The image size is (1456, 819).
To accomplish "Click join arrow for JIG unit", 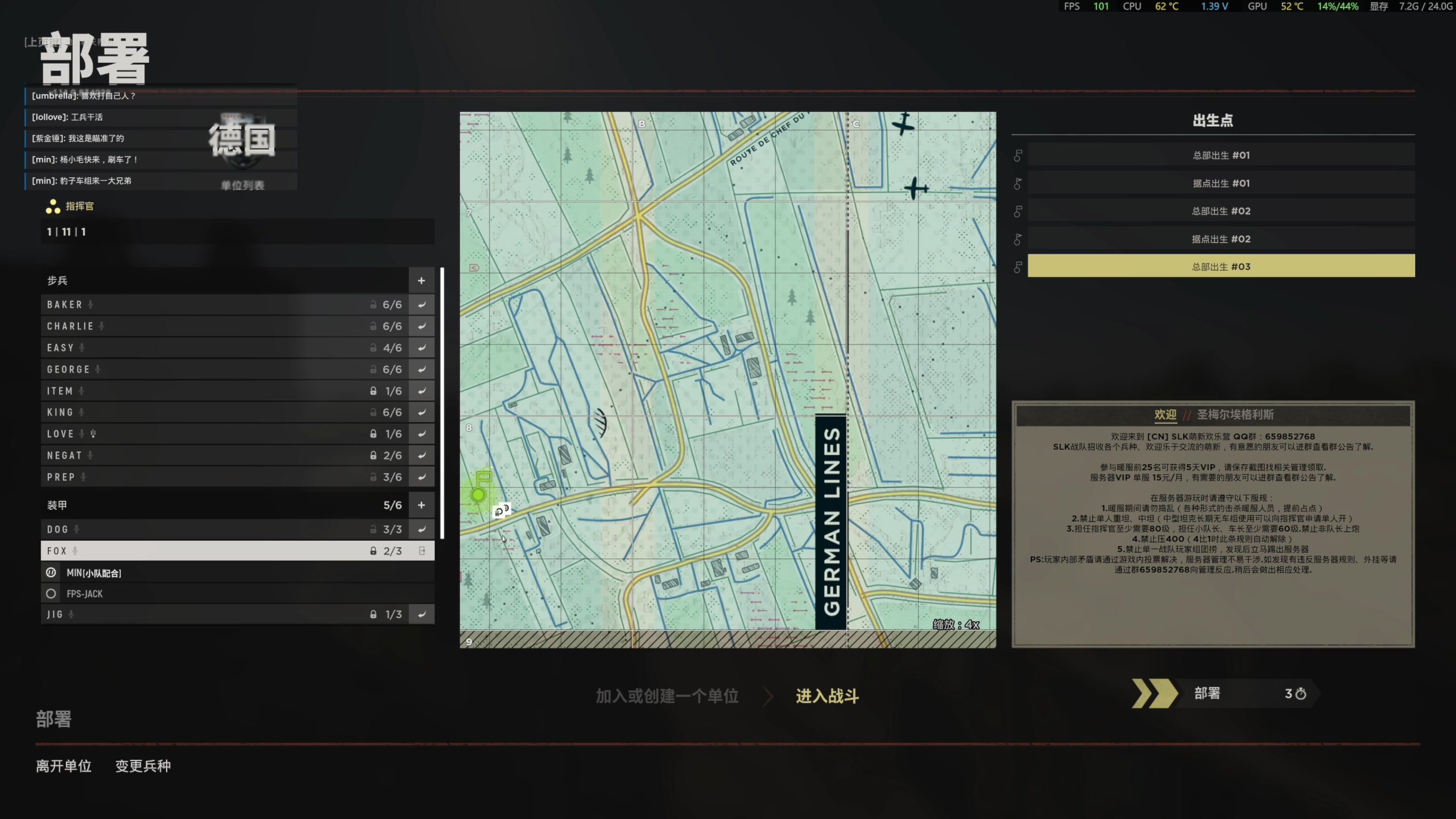I will point(421,614).
